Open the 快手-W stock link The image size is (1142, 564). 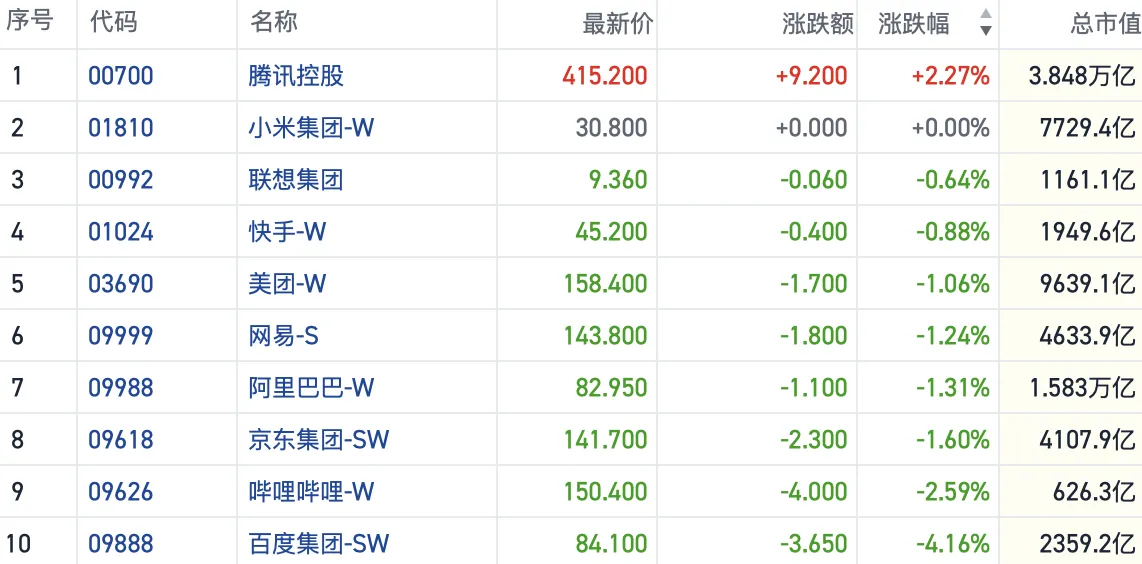(x=287, y=232)
